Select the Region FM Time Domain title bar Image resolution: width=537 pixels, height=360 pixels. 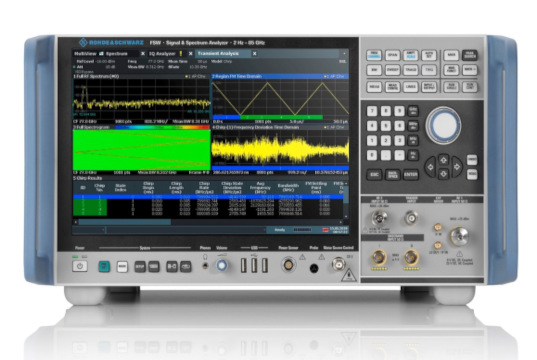pos(280,76)
